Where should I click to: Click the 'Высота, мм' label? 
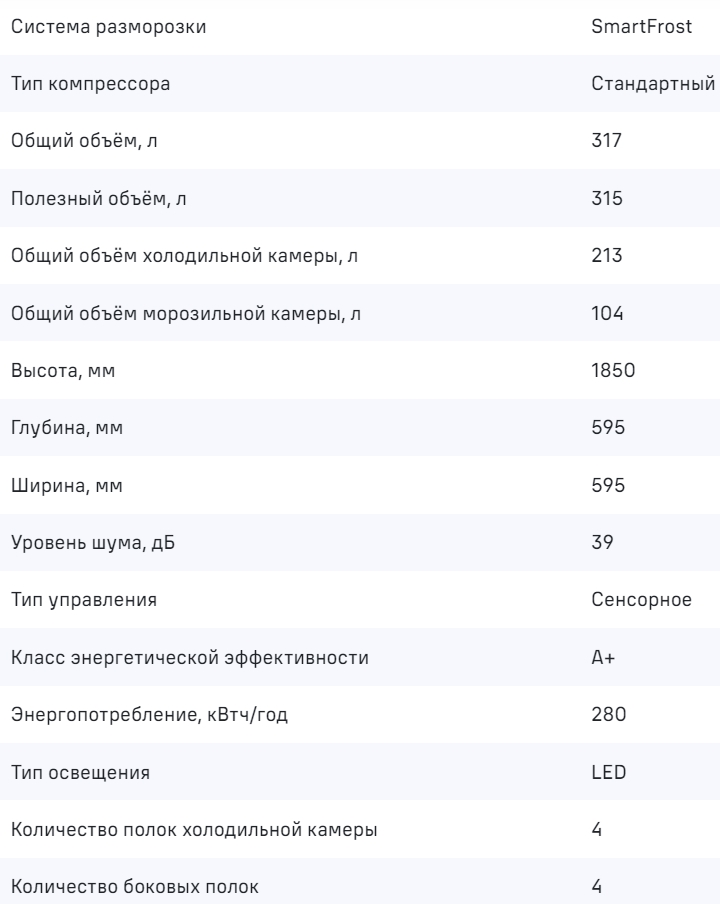point(61,371)
